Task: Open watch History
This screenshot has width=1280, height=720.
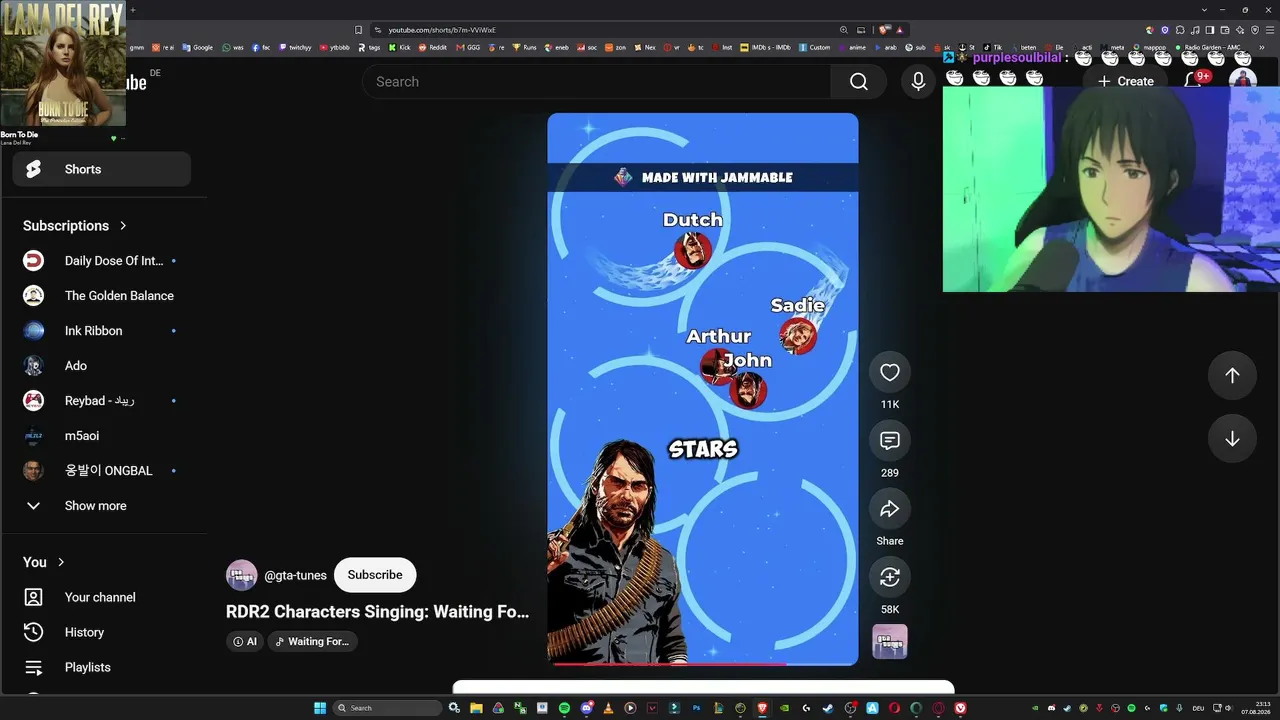Action: pyautogui.click(x=101, y=632)
